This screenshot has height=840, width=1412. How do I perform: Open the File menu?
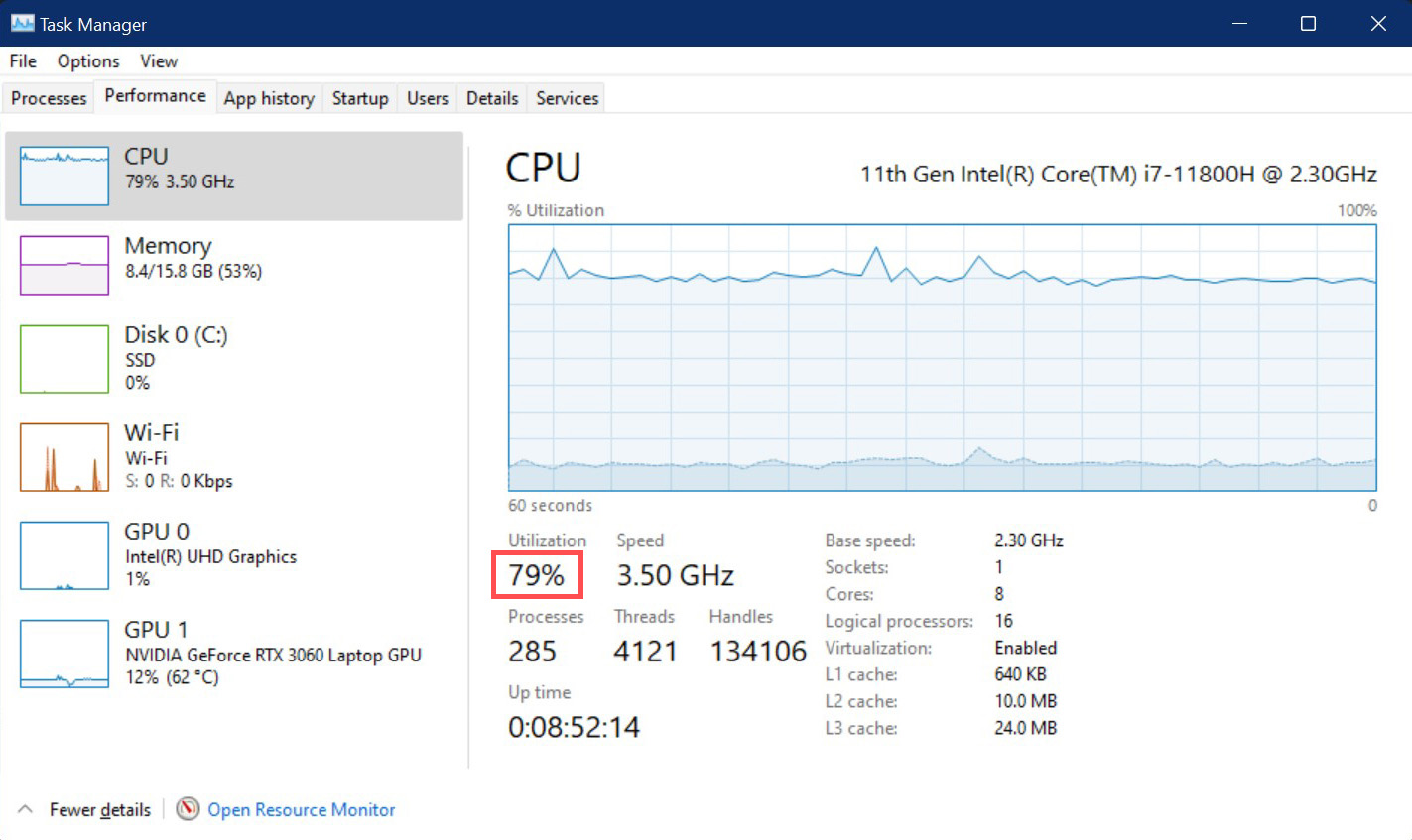point(21,60)
